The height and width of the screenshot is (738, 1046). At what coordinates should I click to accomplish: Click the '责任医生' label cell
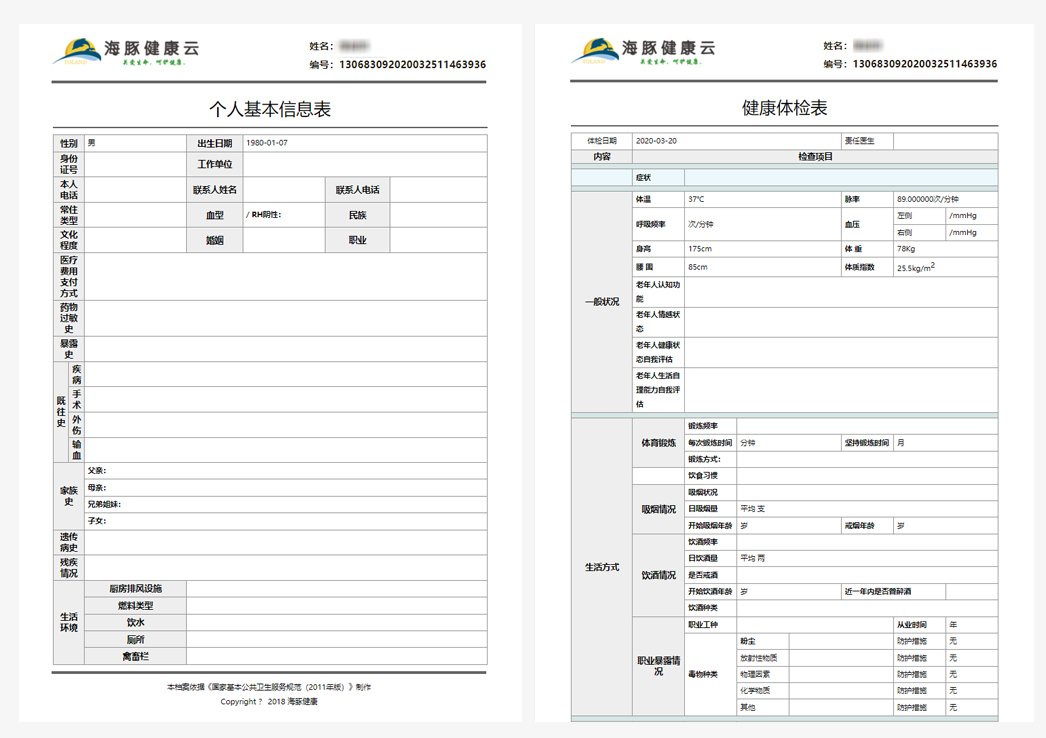click(867, 141)
